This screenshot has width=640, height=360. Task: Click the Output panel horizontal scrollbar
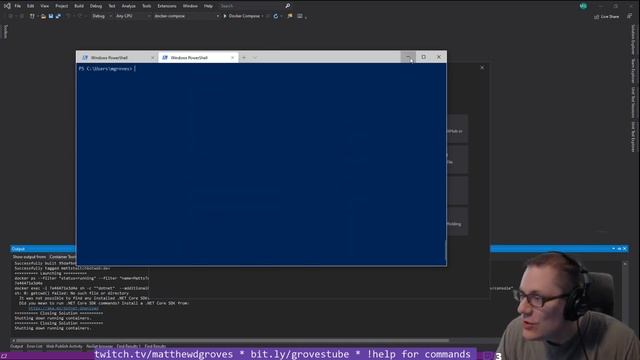click(x=233, y=340)
